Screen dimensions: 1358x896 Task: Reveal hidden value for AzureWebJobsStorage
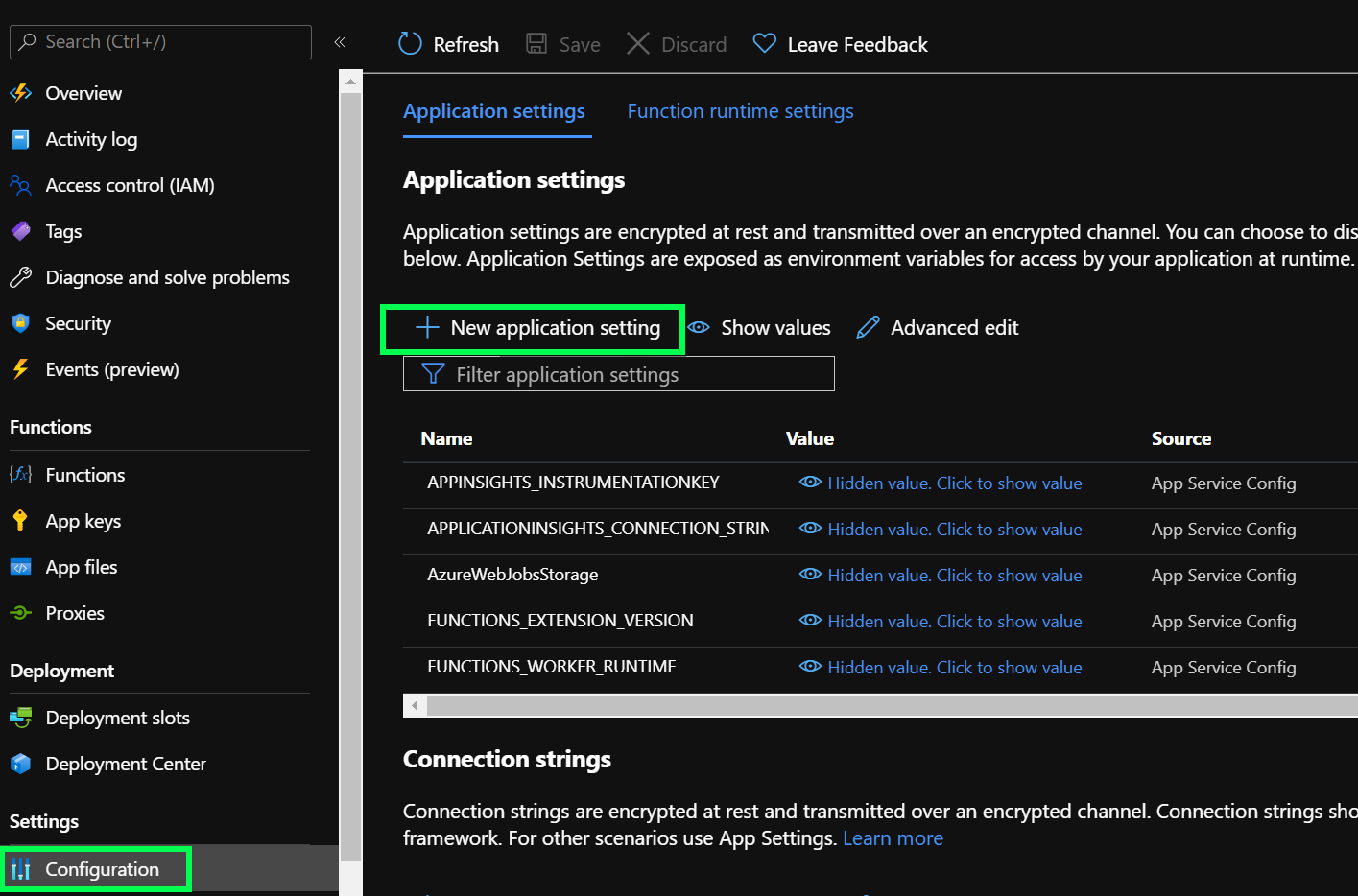(x=941, y=576)
